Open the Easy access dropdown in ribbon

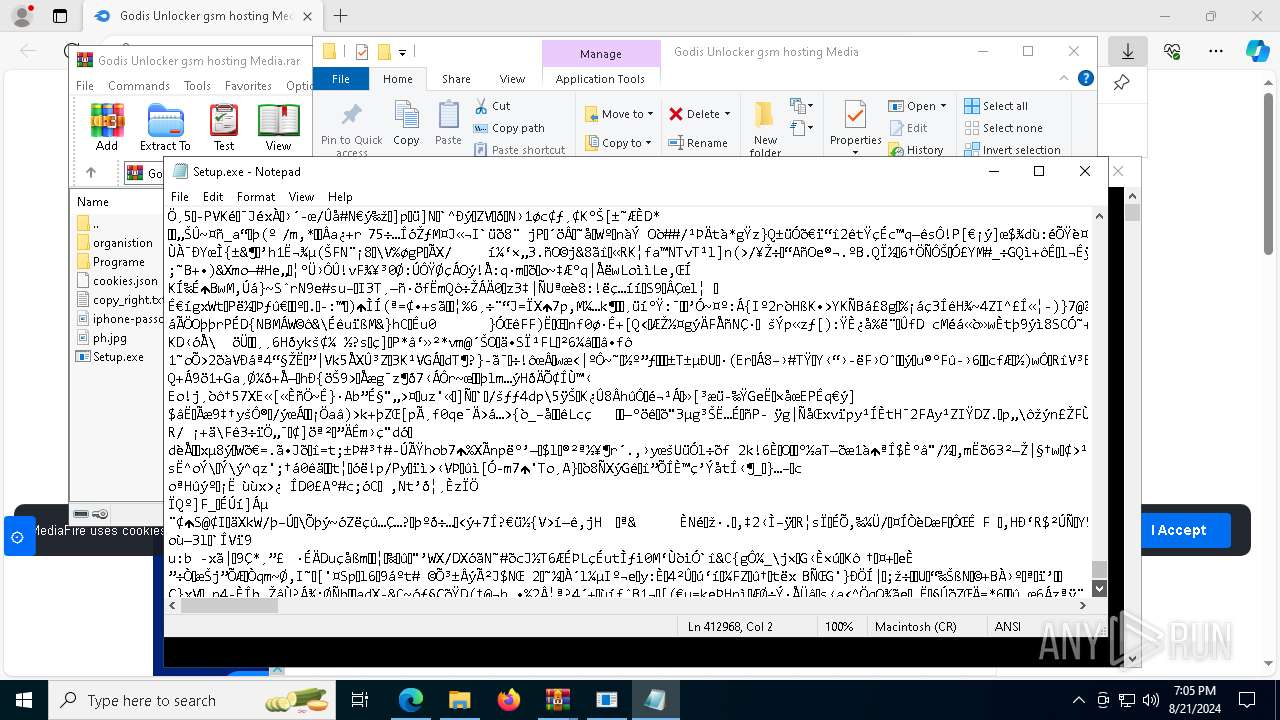(801, 128)
